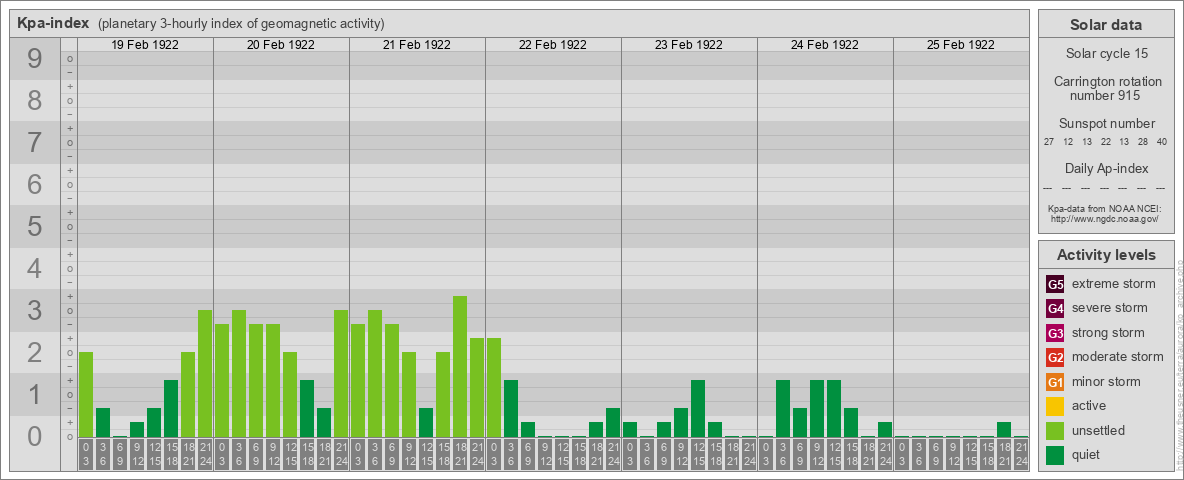Click the G4 severe storm legend icon

coord(1055,308)
